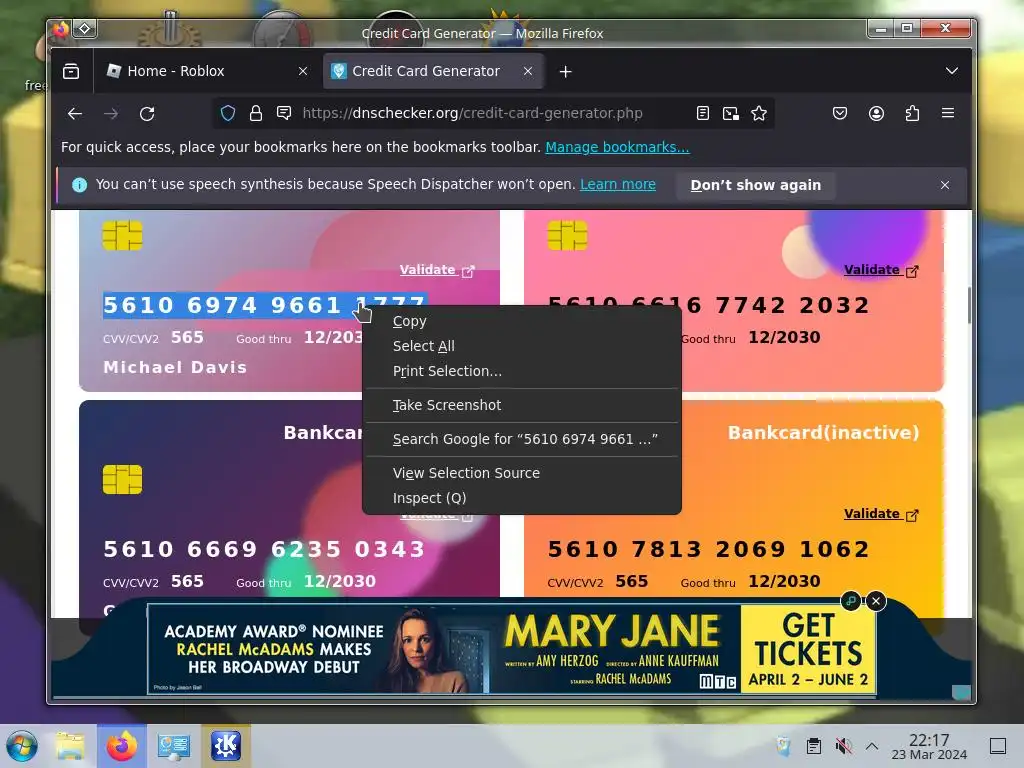1024x768 pixels.
Task: Close the Credit Card Generator tab
Action: pyautogui.click(x=528, y=71)
